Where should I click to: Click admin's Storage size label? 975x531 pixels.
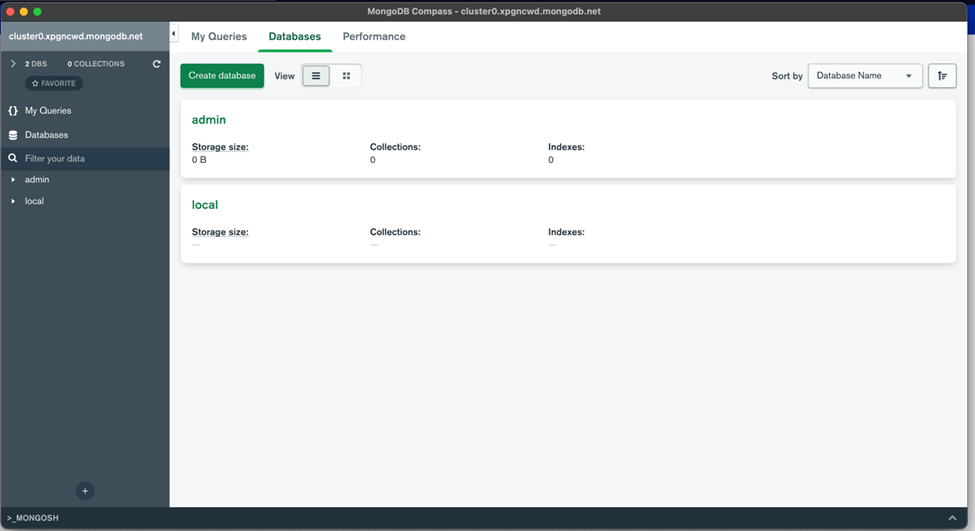[x=220, y=147]
